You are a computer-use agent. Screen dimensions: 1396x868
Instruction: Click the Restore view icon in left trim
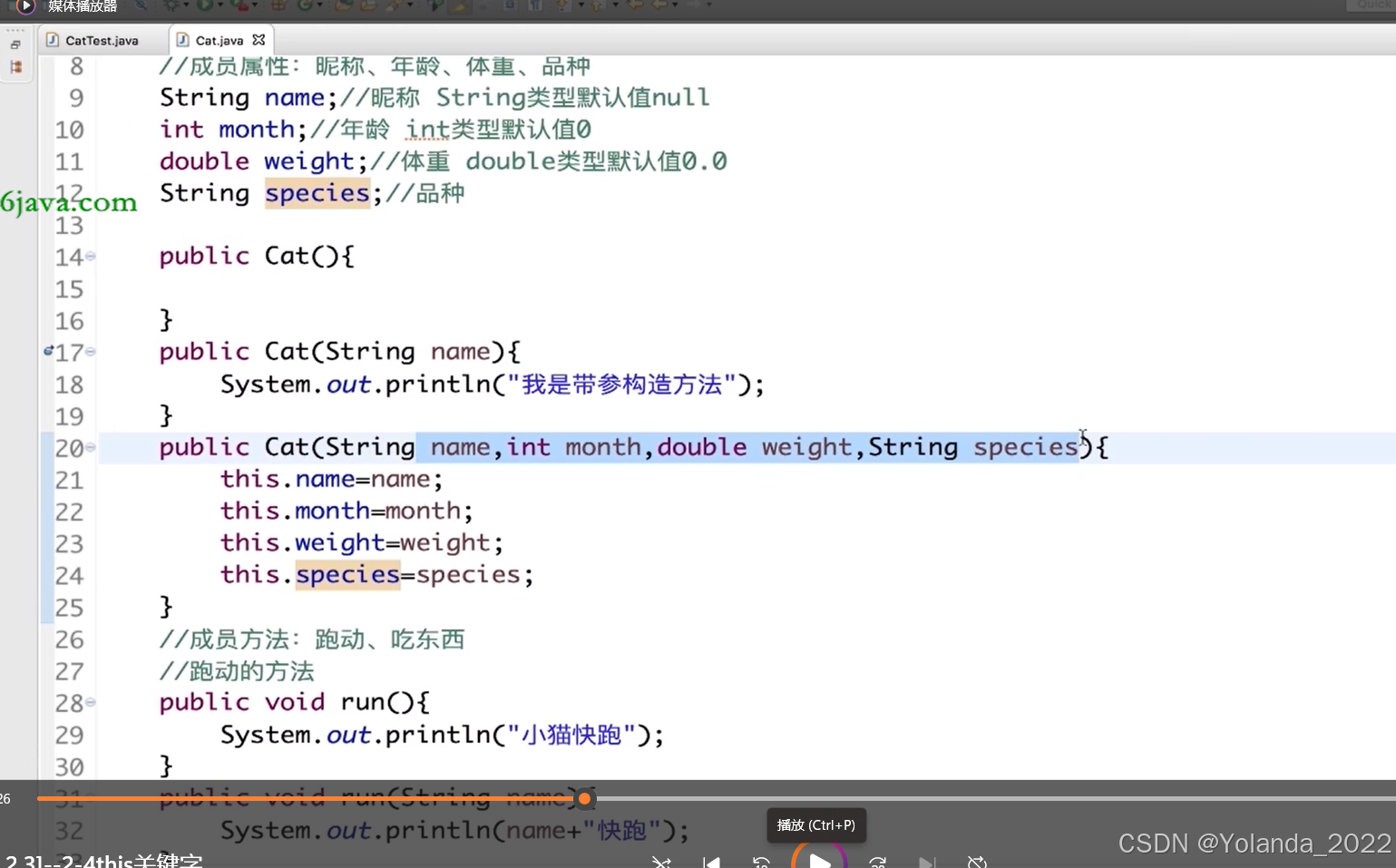pyautogui.click(x=15, y=45)
